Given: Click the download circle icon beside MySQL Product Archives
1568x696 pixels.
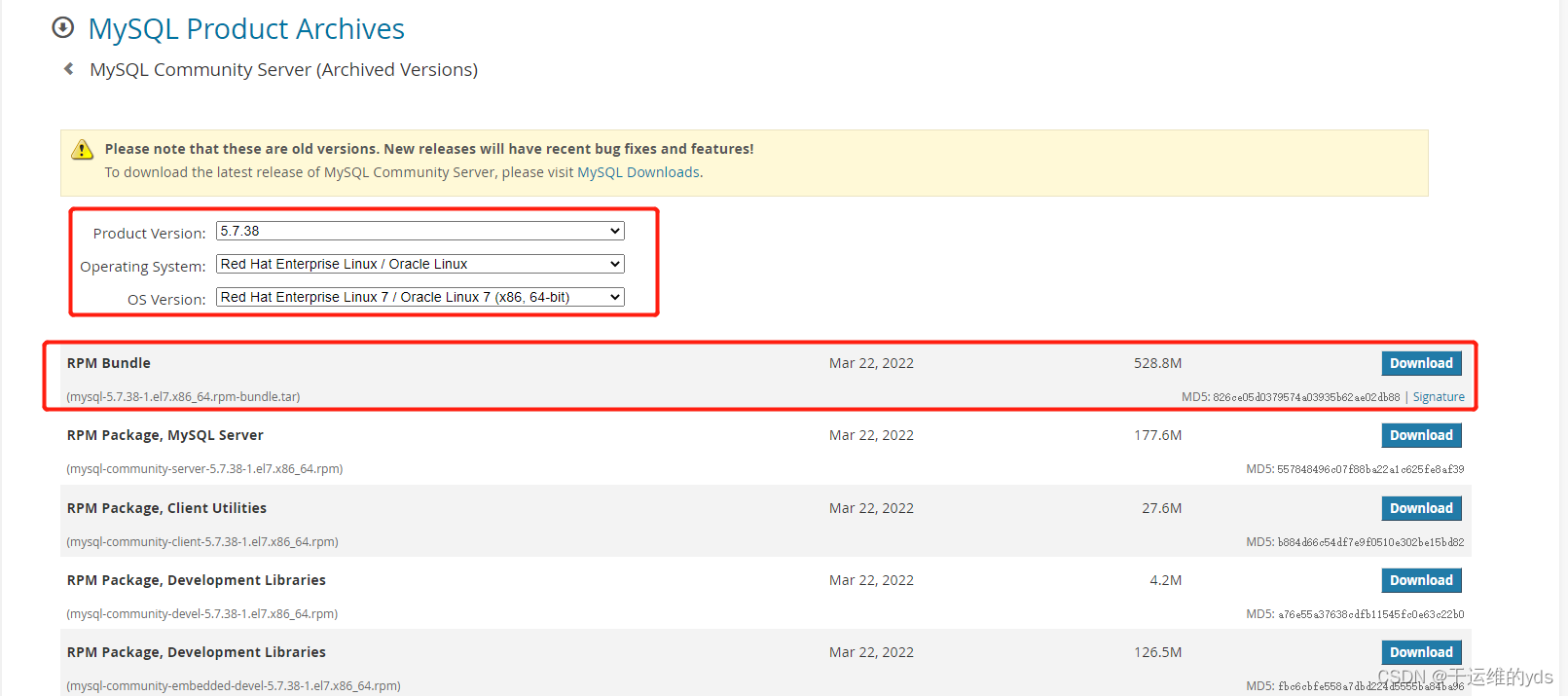Looking at the screenshot, I should [x=63, y=27].
